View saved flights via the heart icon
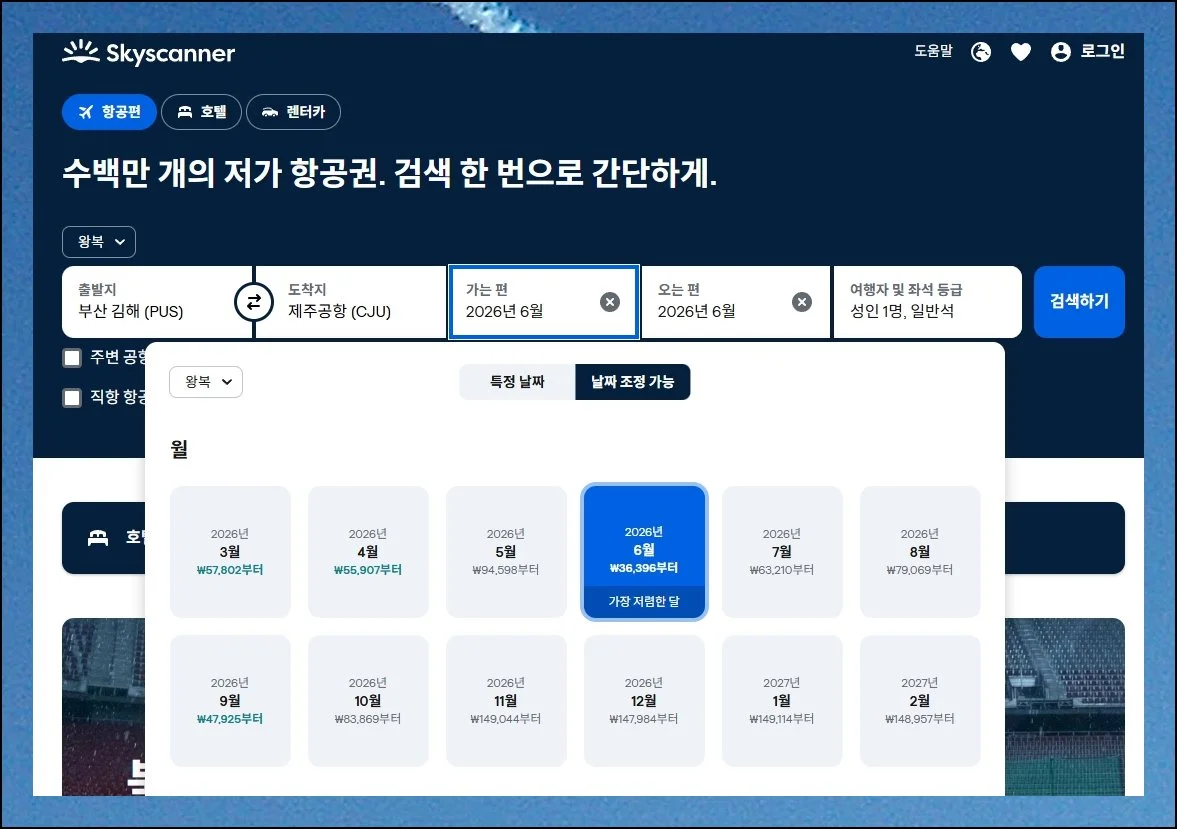1177x829 pixels. pyautogui.click(x=1021, y=52)
